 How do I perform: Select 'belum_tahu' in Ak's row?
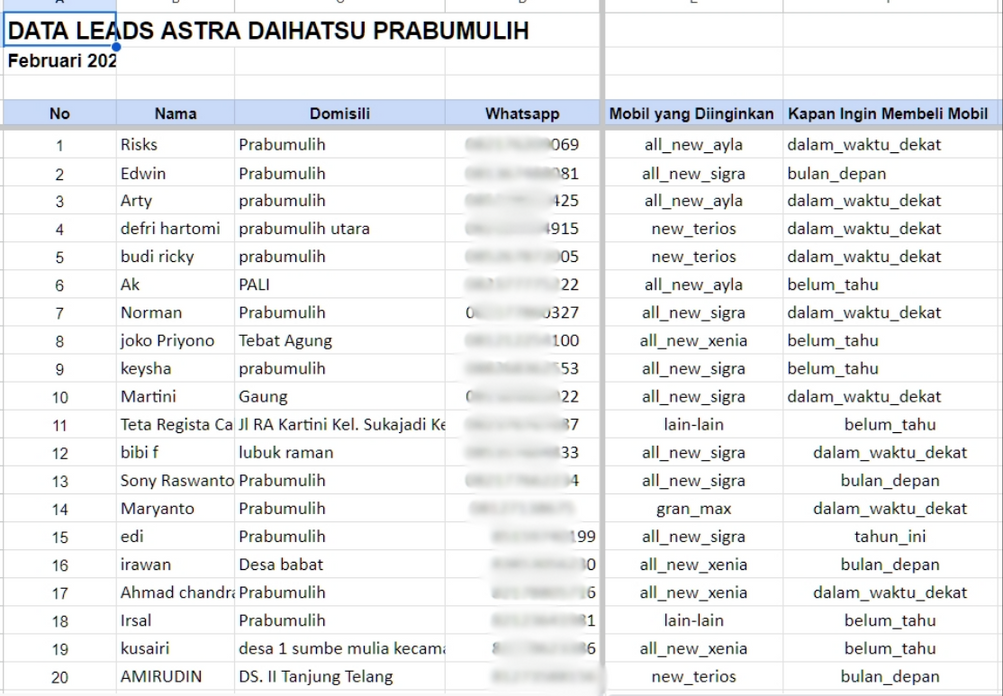(892, 285)
